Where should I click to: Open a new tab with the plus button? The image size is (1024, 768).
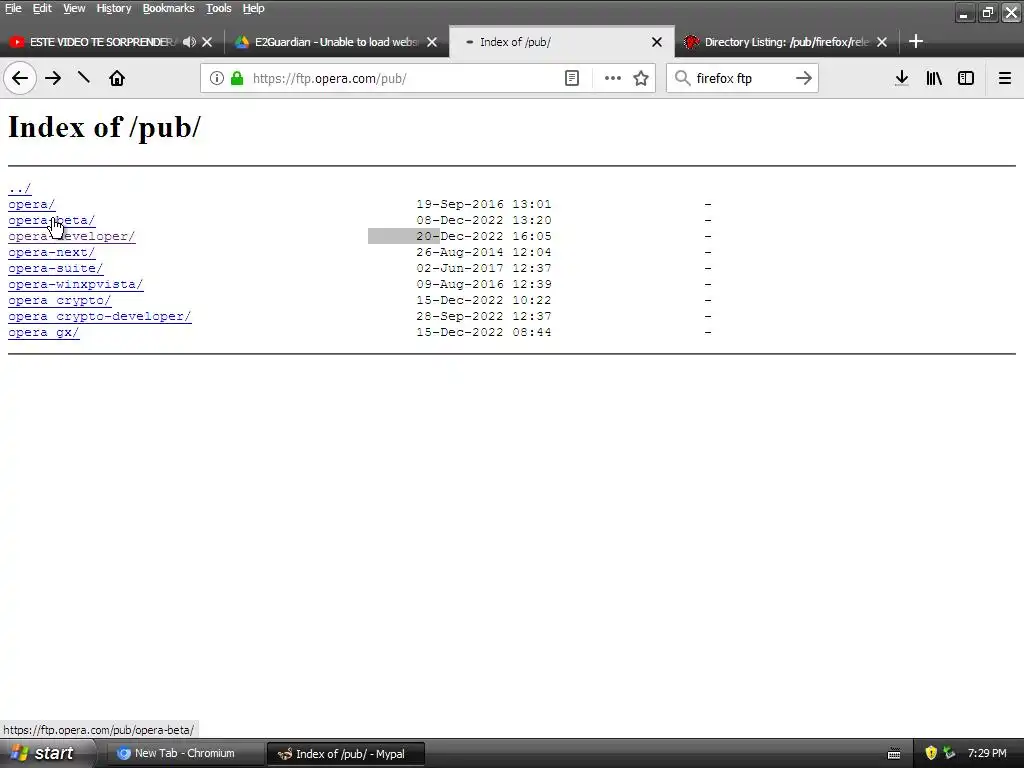click(x=916, y=41)
